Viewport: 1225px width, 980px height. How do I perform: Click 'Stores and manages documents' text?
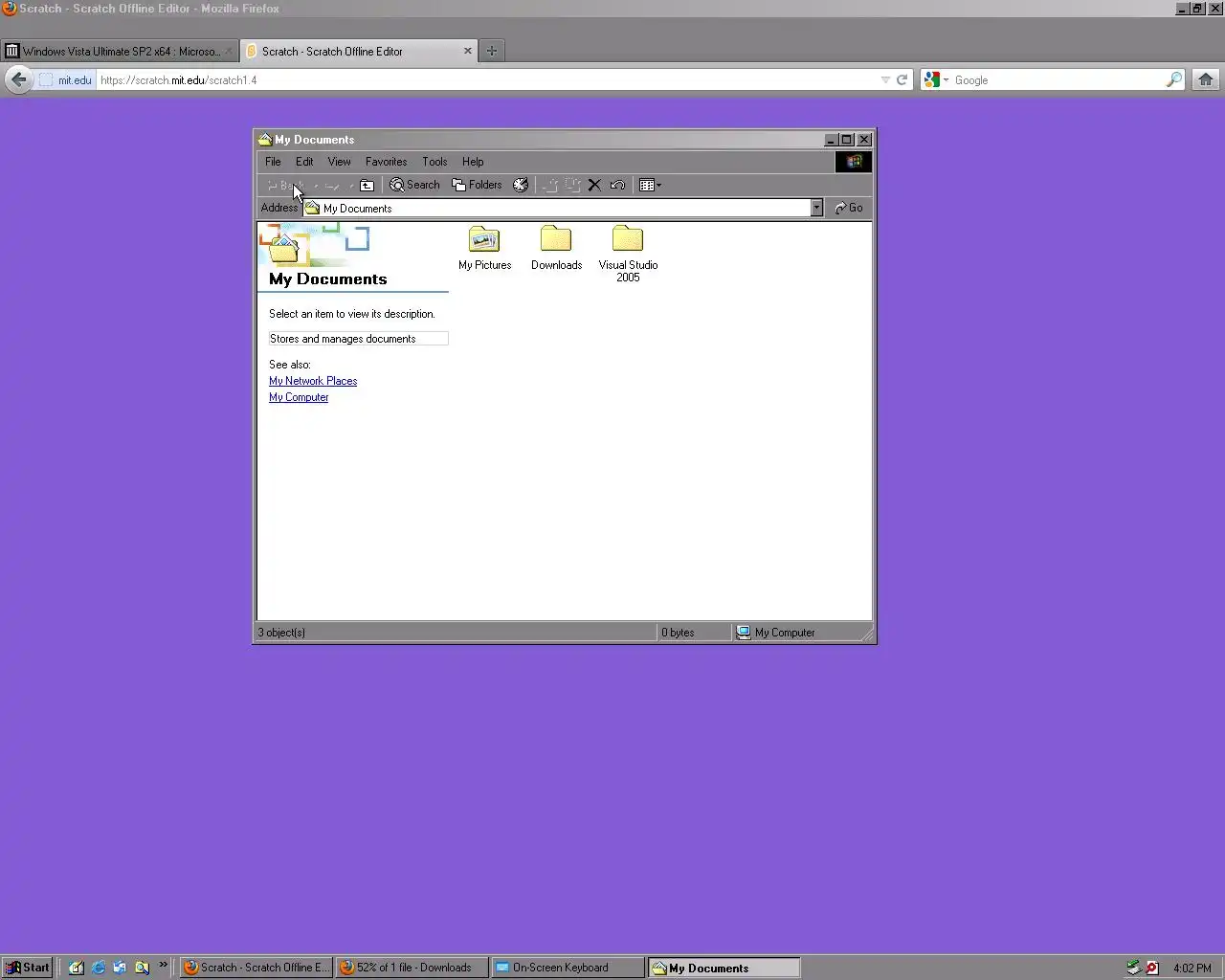point(343,339)
